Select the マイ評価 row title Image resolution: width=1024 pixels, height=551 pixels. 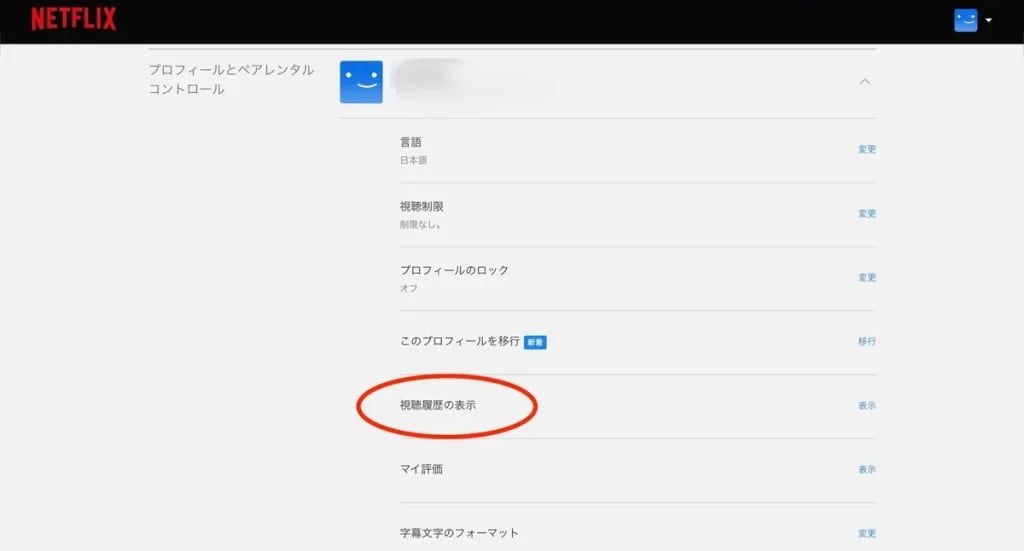click(x=421, y=469)
